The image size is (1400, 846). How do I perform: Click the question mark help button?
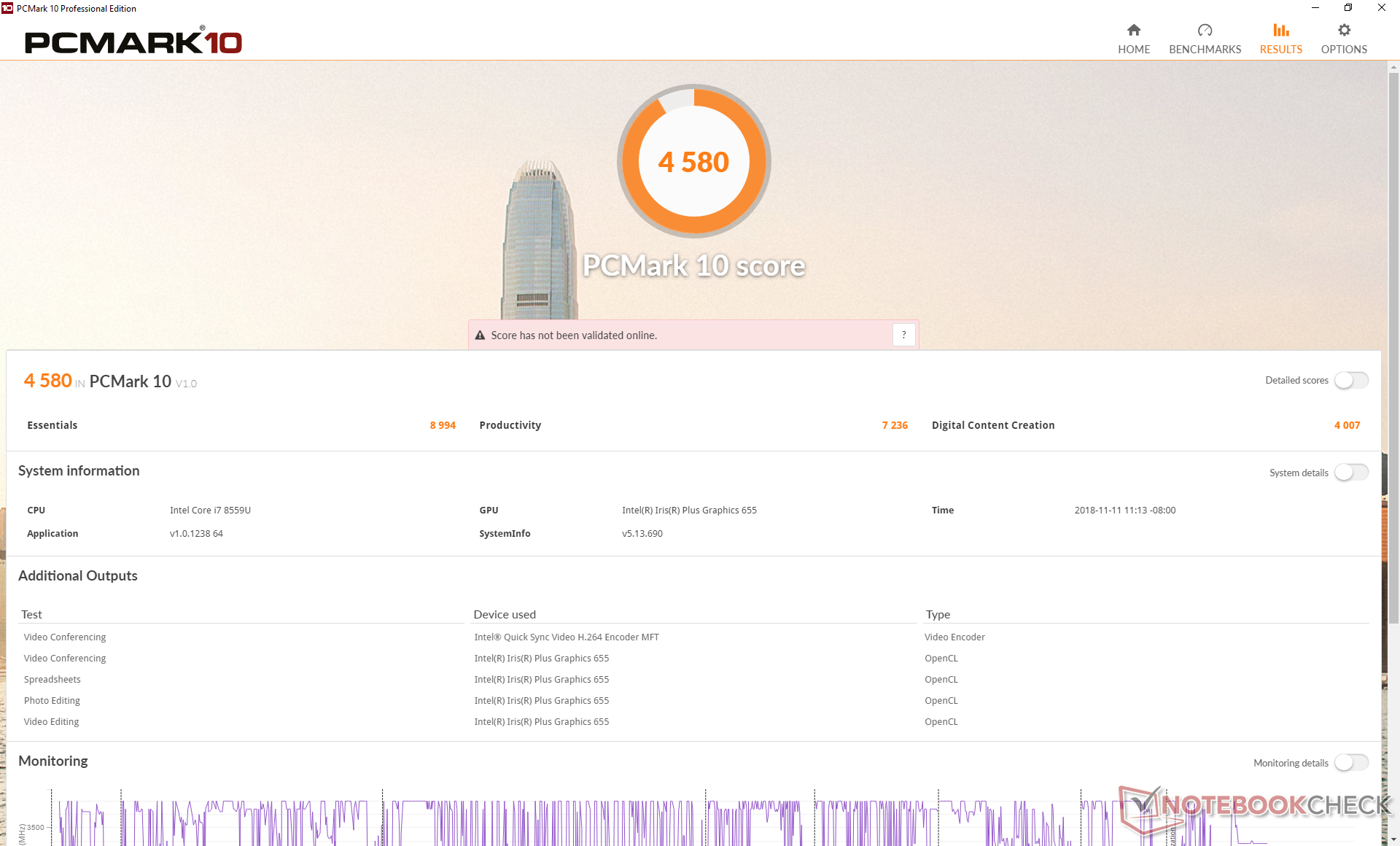coord(903,335)
